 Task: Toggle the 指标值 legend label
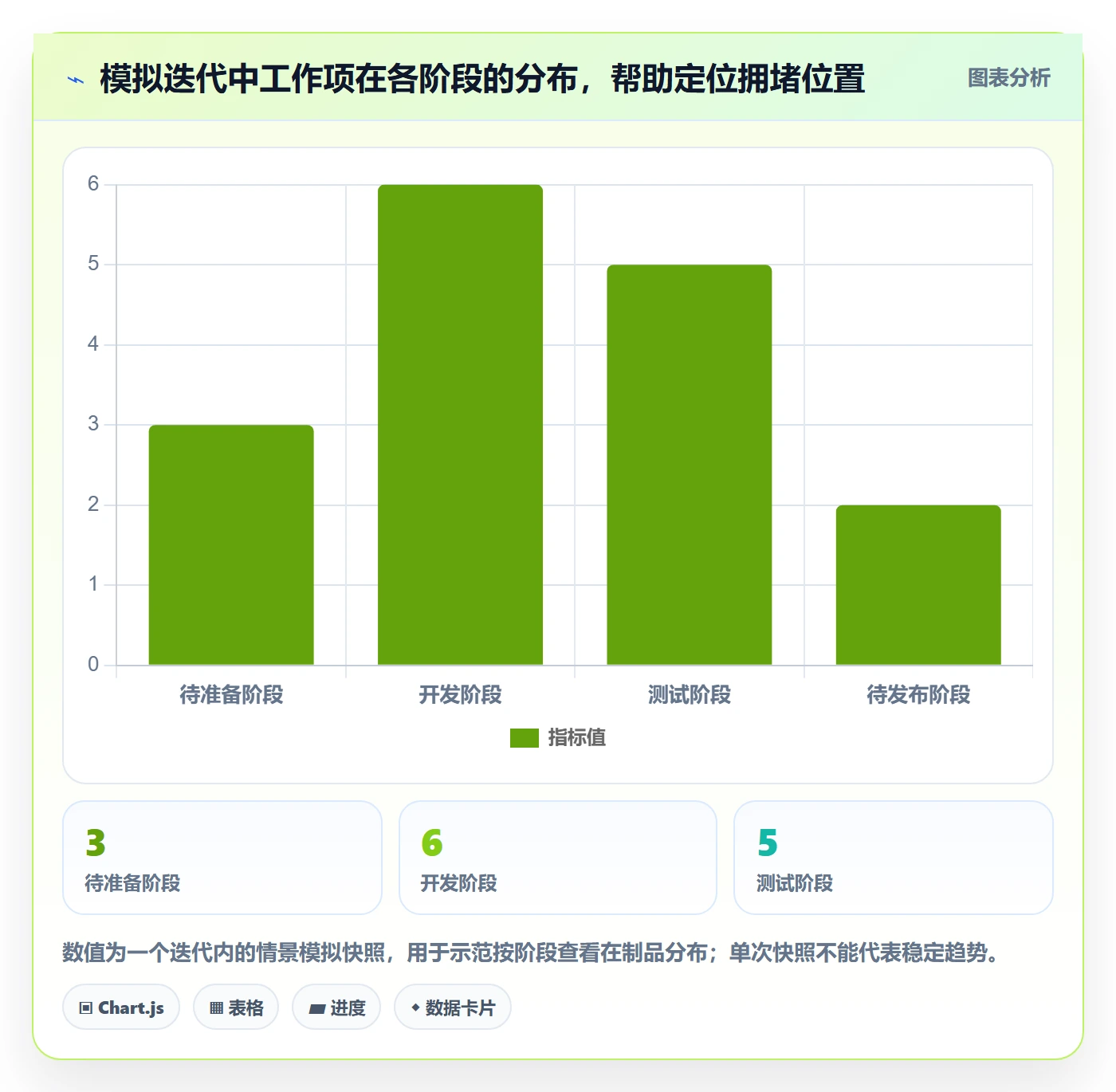(576, 738)
